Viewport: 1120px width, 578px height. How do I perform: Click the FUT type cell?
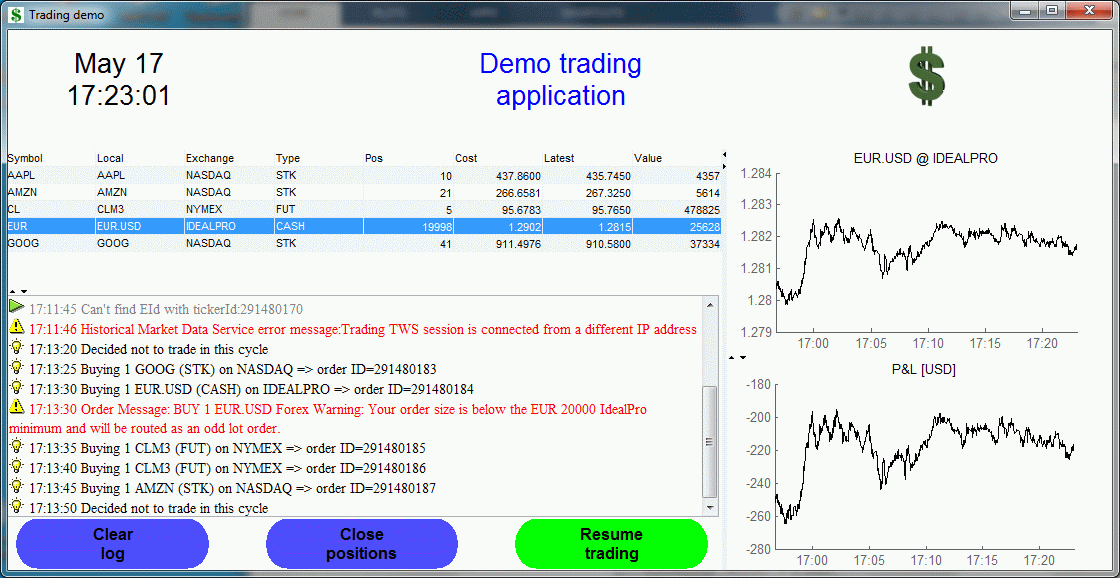(319, 209)
